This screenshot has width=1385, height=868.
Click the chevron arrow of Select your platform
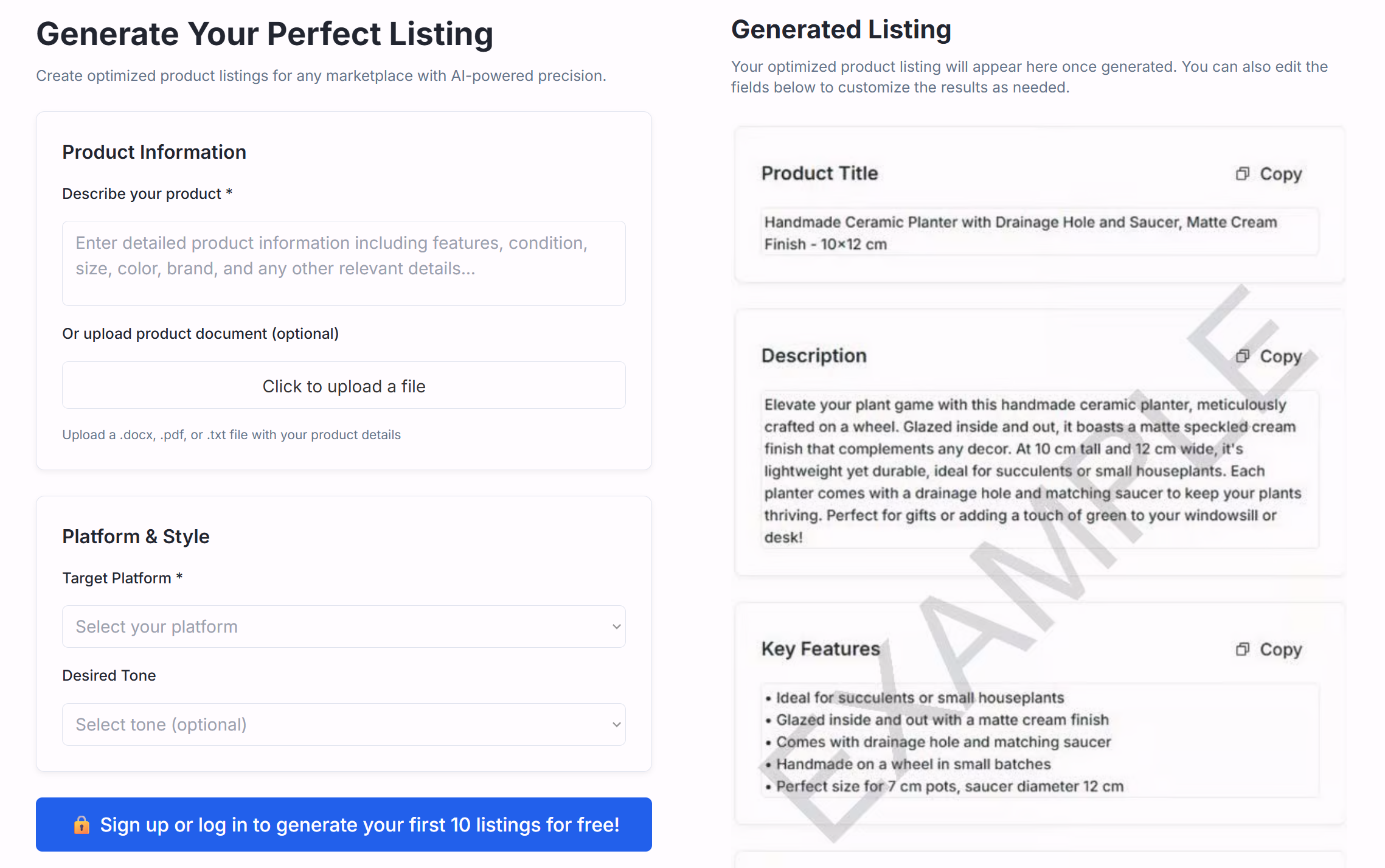[x=616, y=627]
